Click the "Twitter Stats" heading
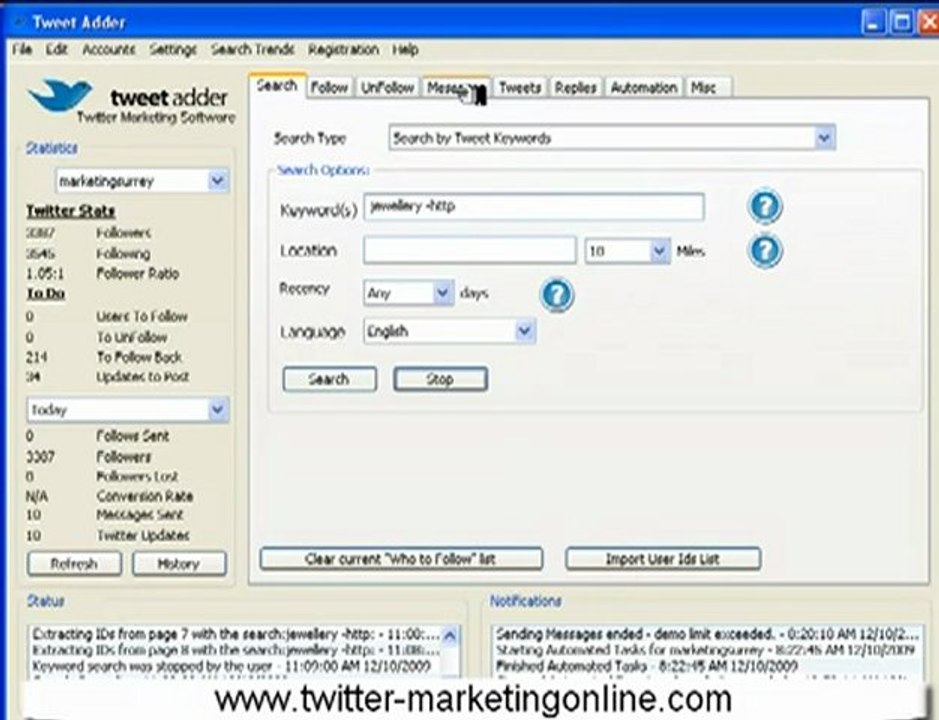This screenshot has height=720, width=939. 71,211
